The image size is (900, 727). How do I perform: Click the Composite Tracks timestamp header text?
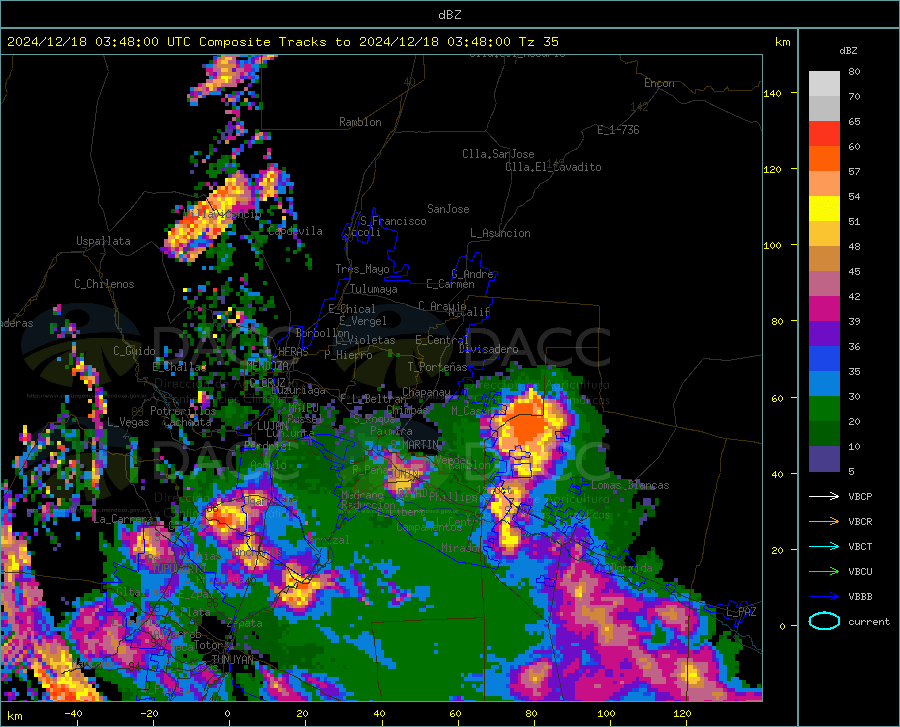pos(282,42)
